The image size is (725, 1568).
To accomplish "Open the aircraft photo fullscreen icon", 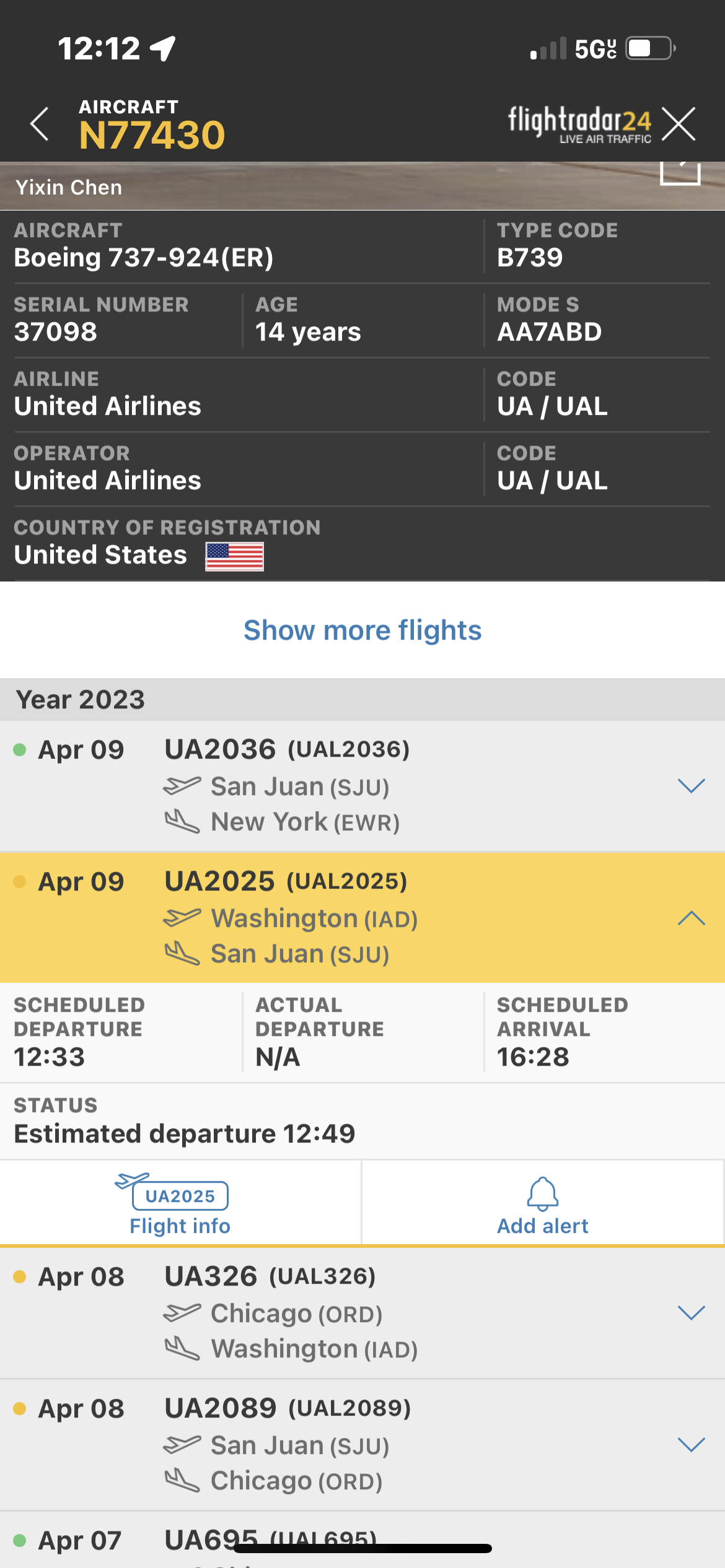I will click(x=680, y=173).
